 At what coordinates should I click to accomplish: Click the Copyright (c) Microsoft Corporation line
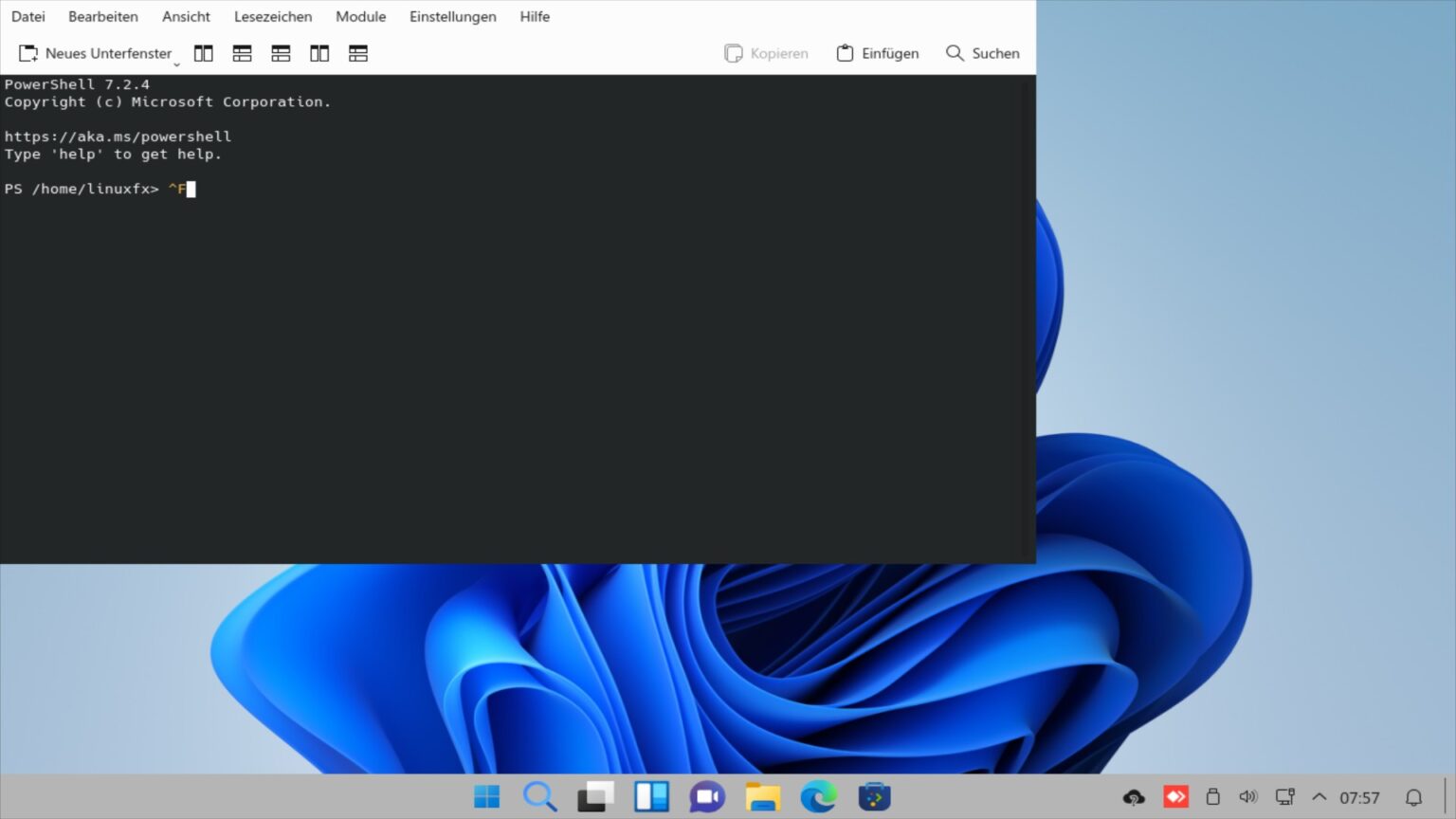(168, 101)
